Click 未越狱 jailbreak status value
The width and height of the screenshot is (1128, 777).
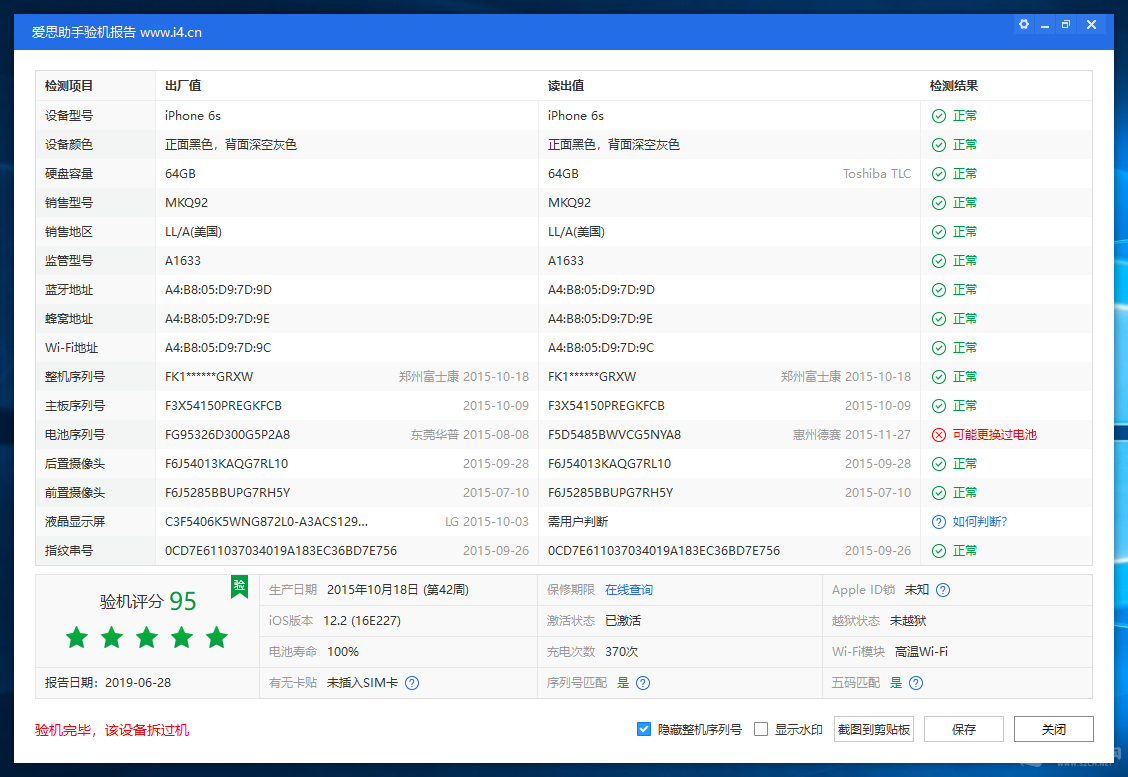908,621
